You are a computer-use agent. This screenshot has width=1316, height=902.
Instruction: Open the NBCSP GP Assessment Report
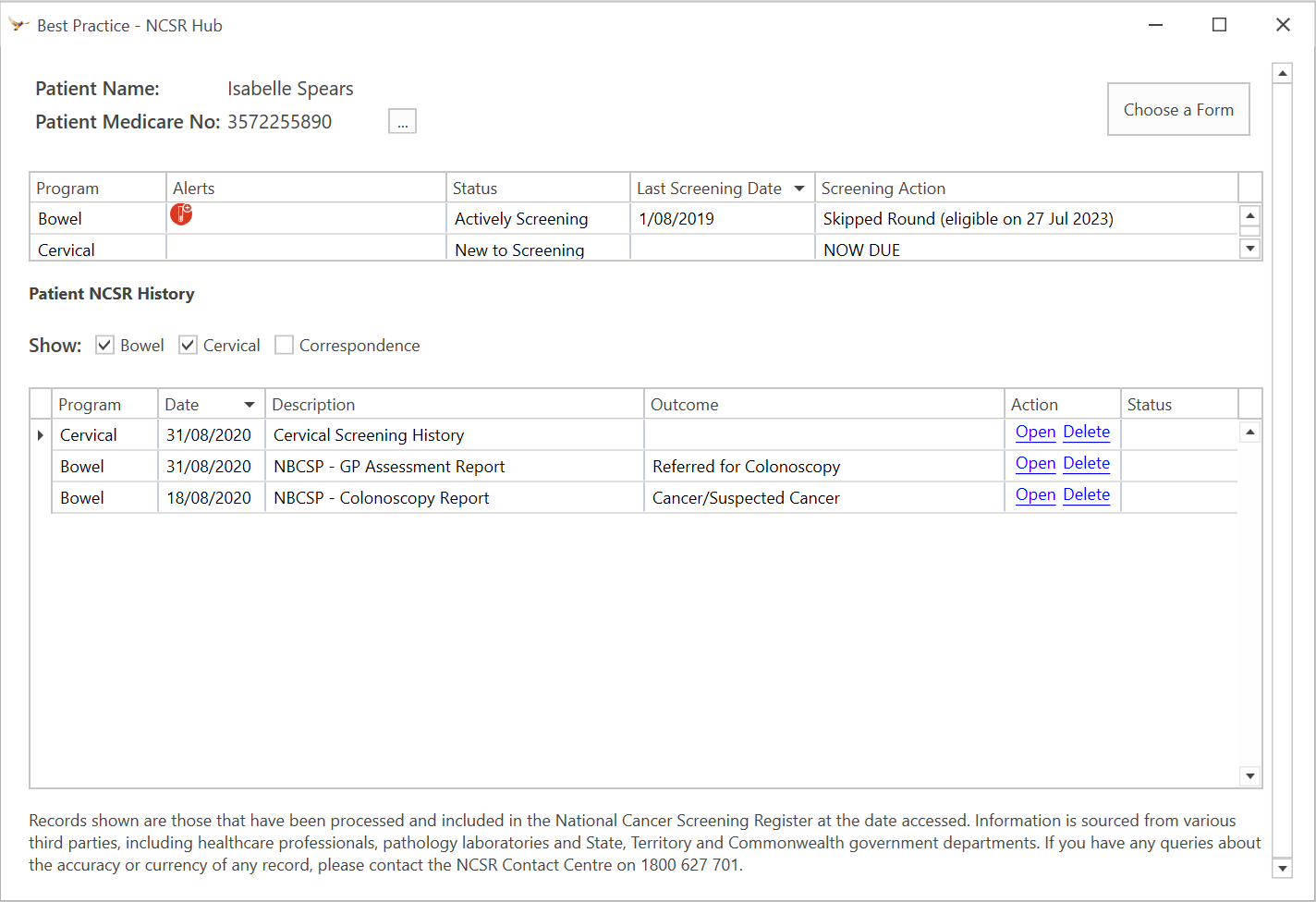click(x=1035, y=463)
